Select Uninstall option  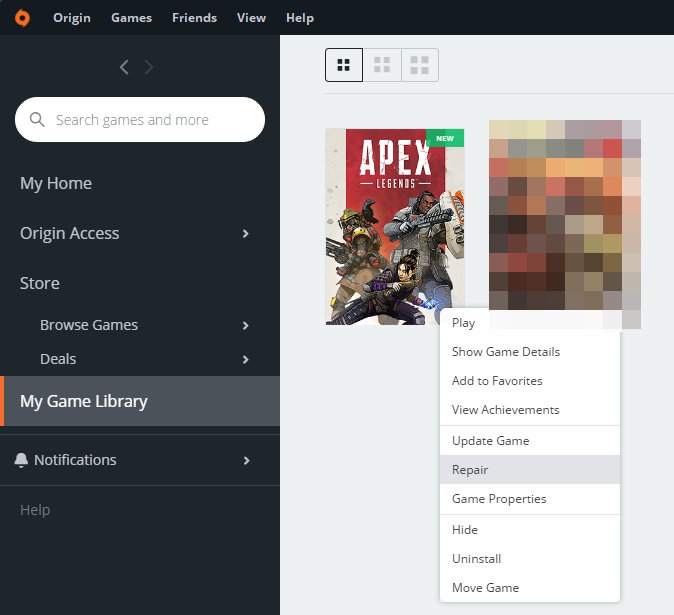[530, 559]
